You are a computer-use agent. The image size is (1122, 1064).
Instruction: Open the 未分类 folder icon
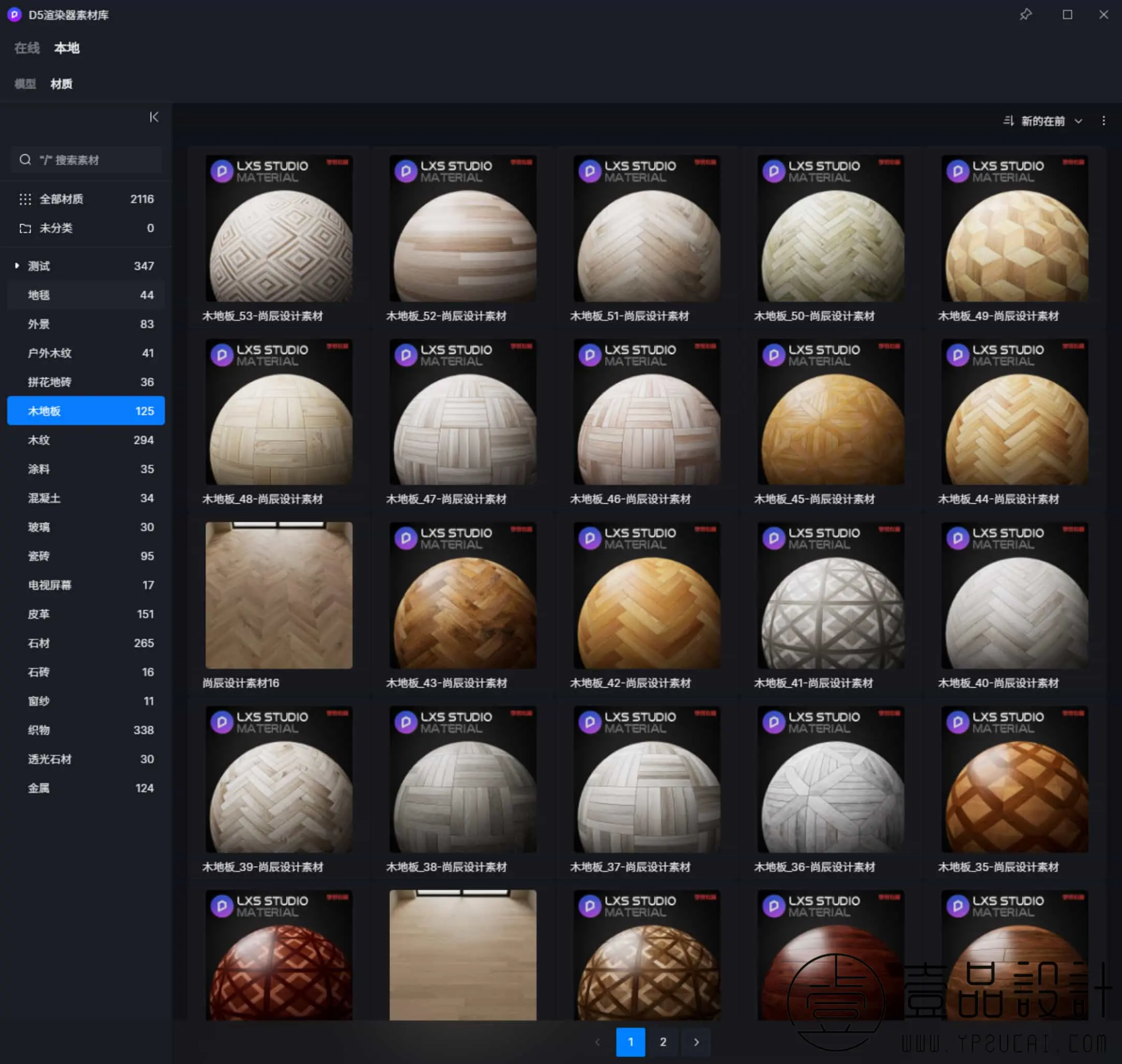click(x=25, y=228)
